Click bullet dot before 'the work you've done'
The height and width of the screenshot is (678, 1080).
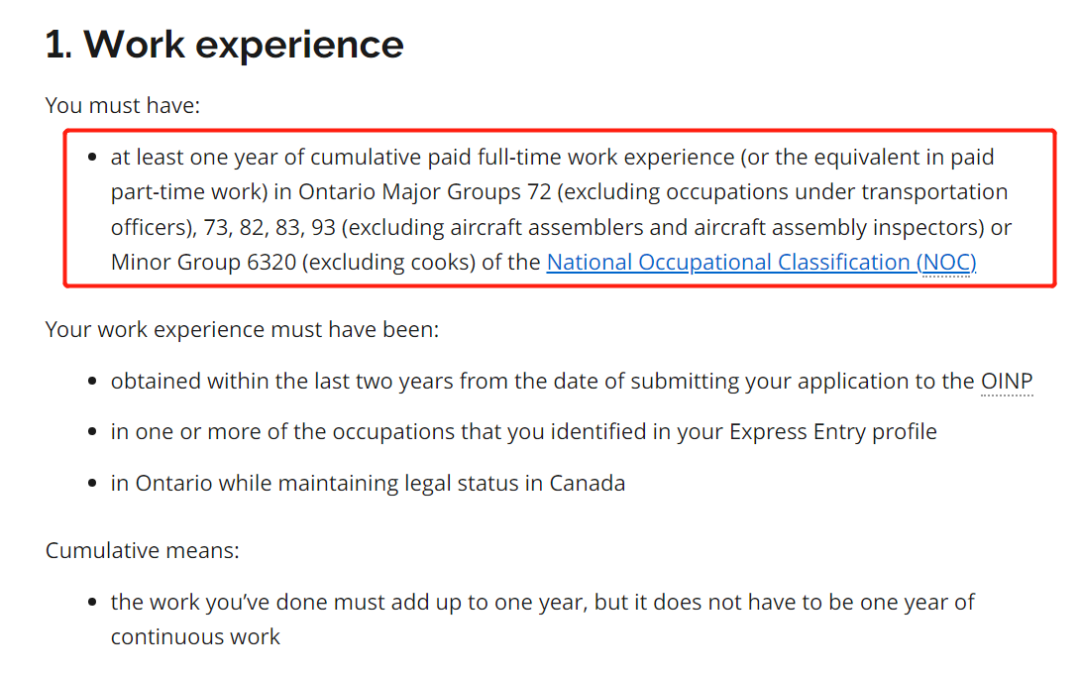92,603
